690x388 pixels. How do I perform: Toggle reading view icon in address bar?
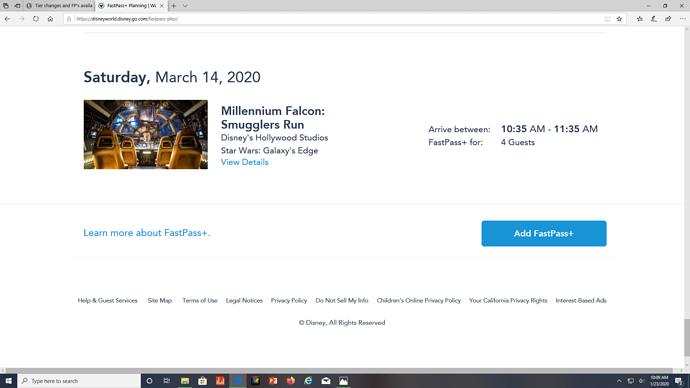pos(607,19)
